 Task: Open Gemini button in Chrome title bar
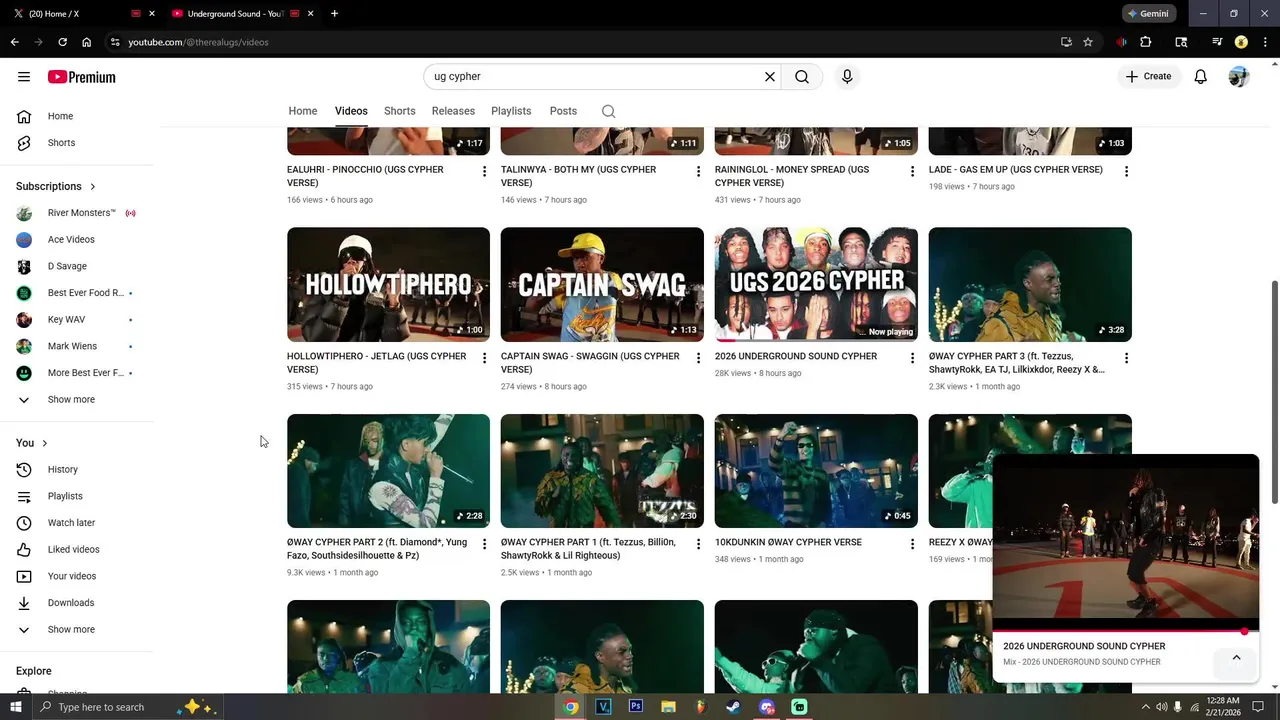click(x=1148, y=13)
